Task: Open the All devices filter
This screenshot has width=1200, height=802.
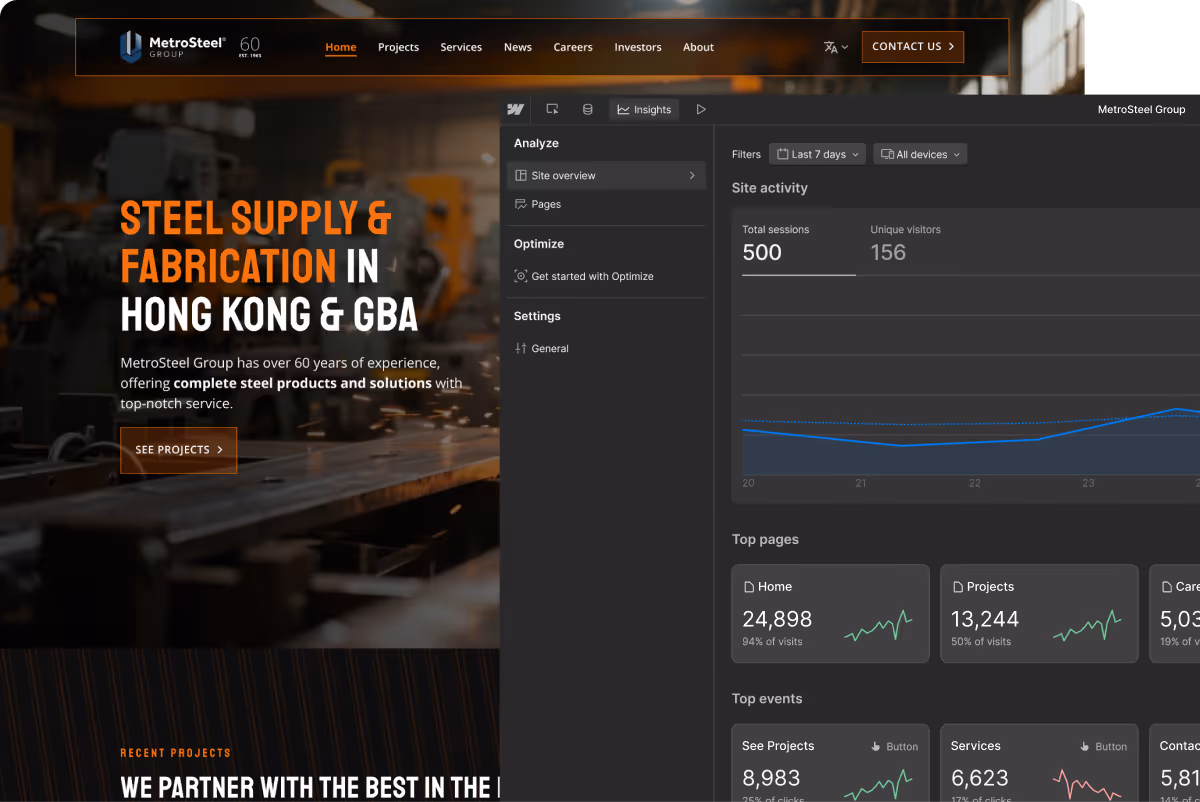Action: click(920, 154)
